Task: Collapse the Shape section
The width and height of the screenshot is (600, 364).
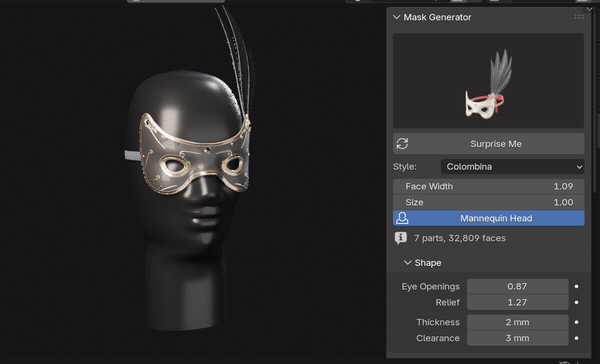Action: pyautogui.click(x=408, y=263)
